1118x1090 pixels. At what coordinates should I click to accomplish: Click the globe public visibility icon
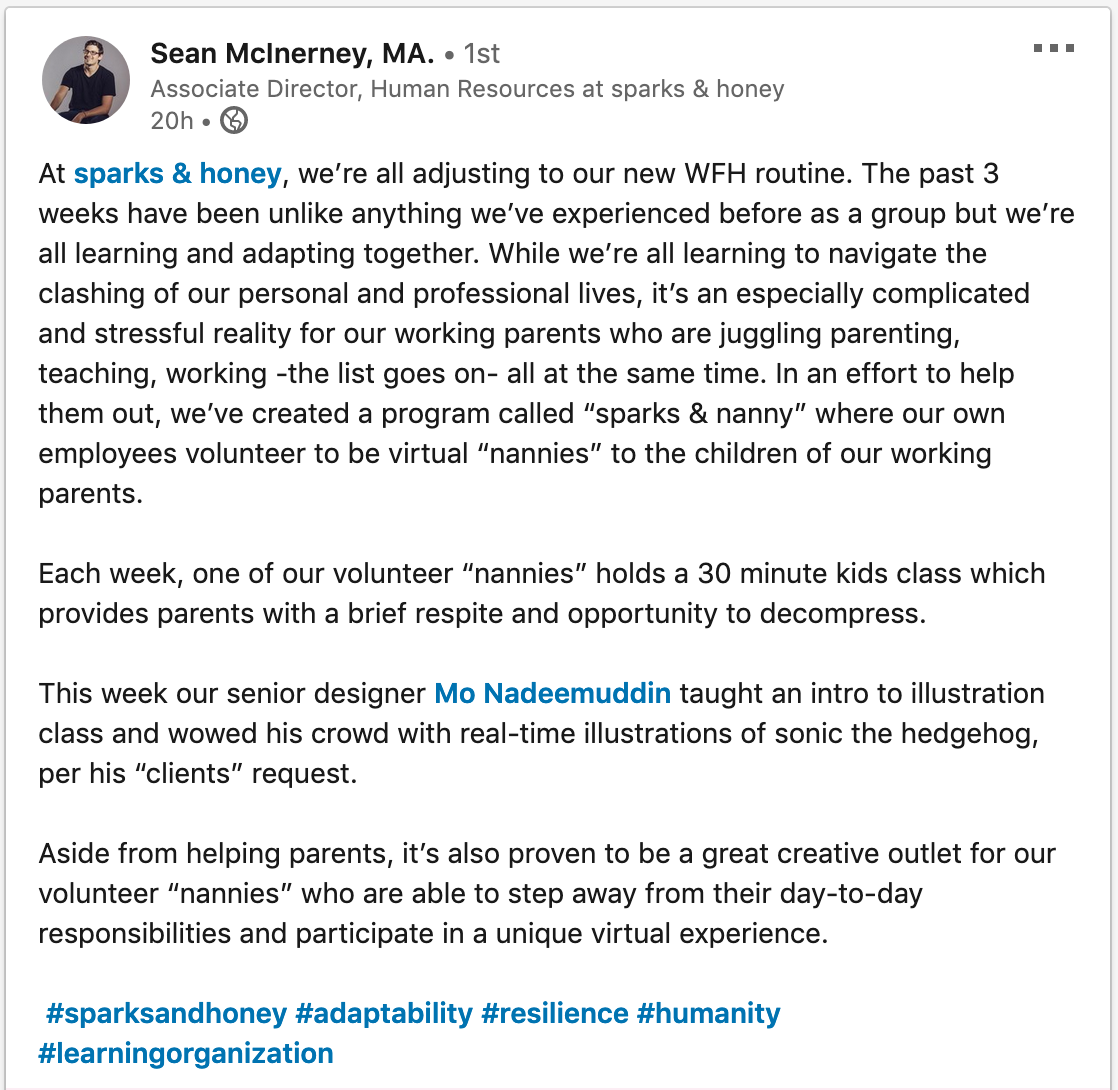coord(234,120)
